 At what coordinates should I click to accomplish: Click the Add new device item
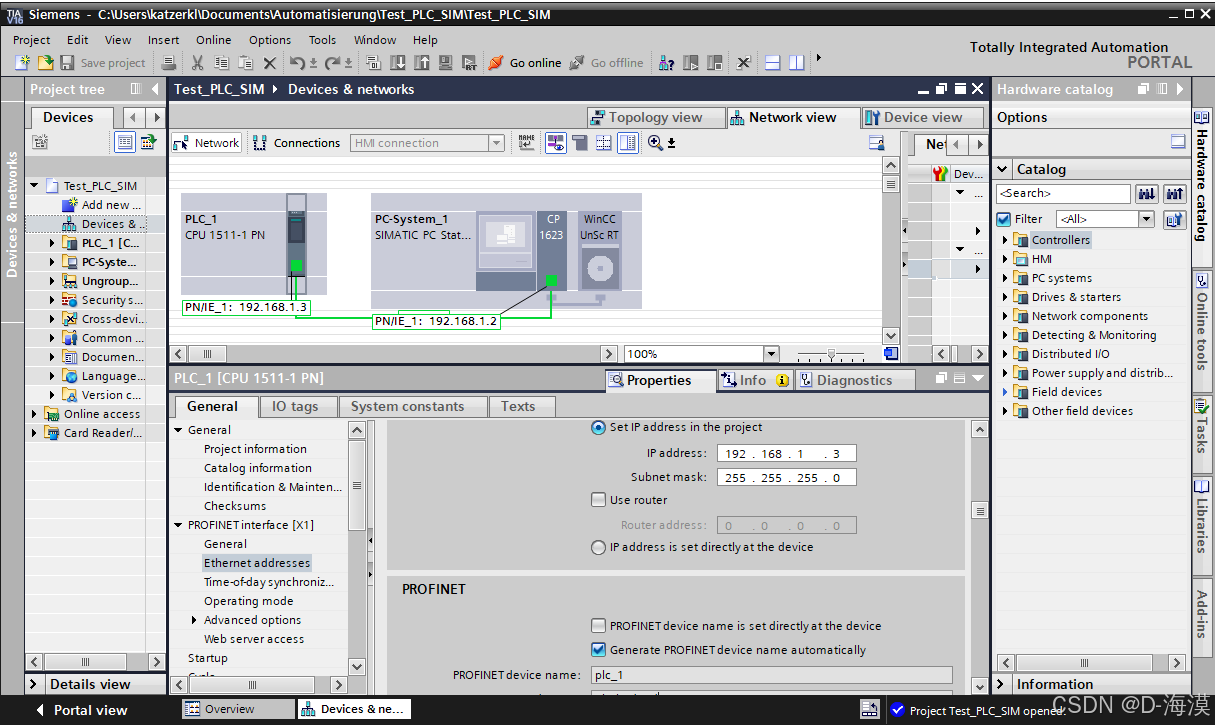pyautogui.click(x=104, y=205)
